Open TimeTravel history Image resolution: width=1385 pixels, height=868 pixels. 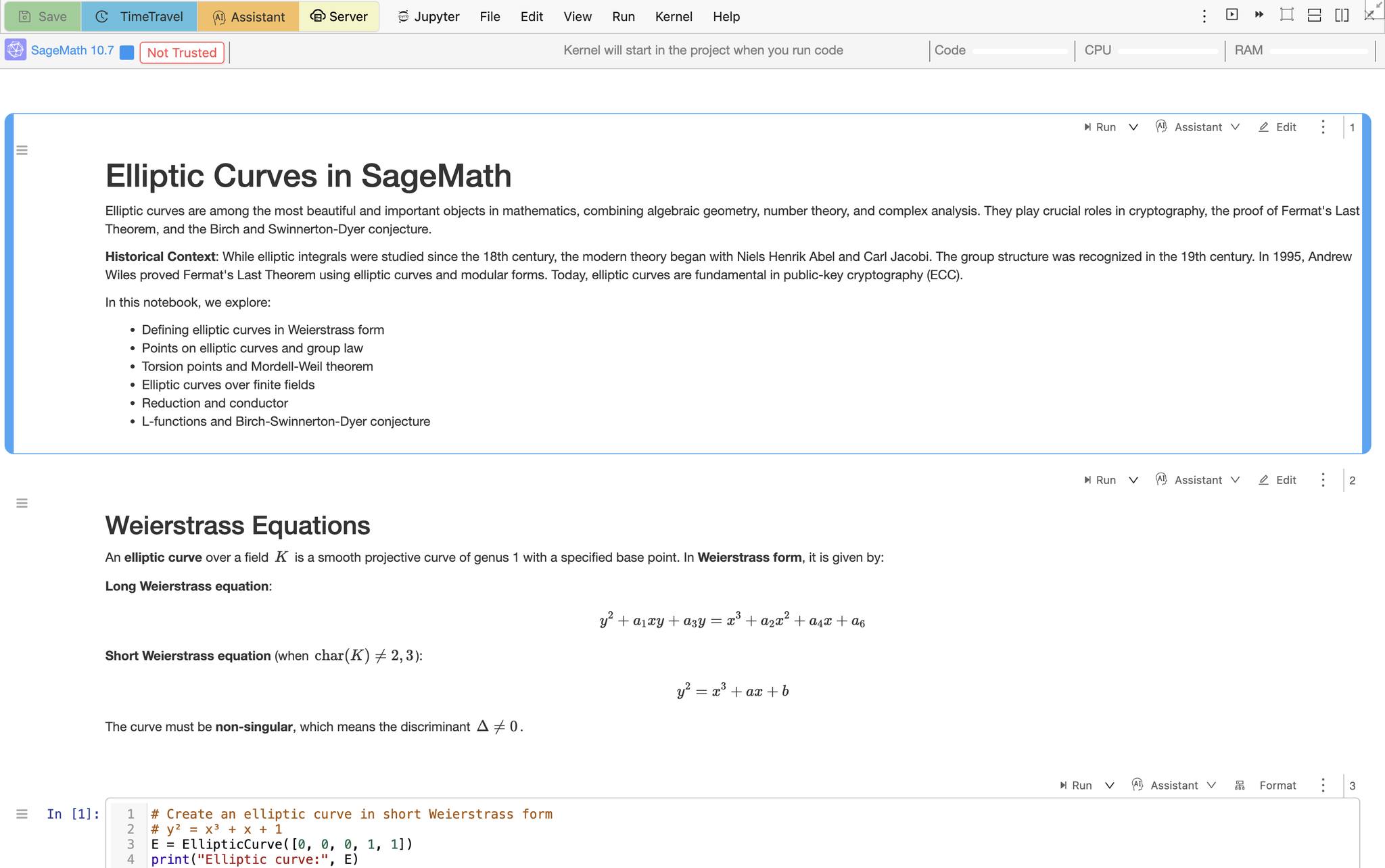pyautogui.click(x=139, y=16)
